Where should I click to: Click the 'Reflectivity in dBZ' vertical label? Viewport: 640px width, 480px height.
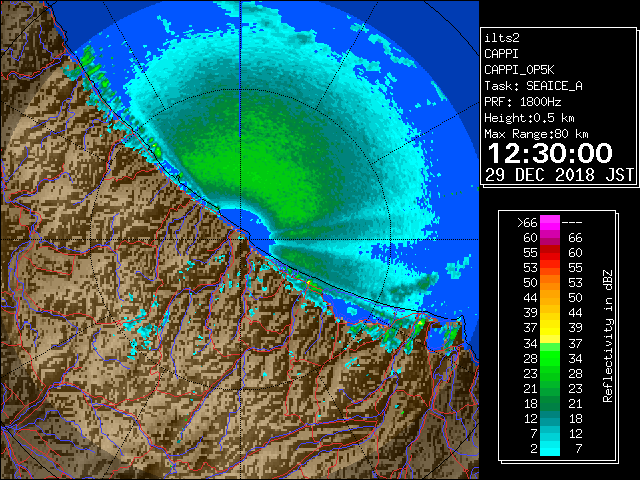click(608, 336)
